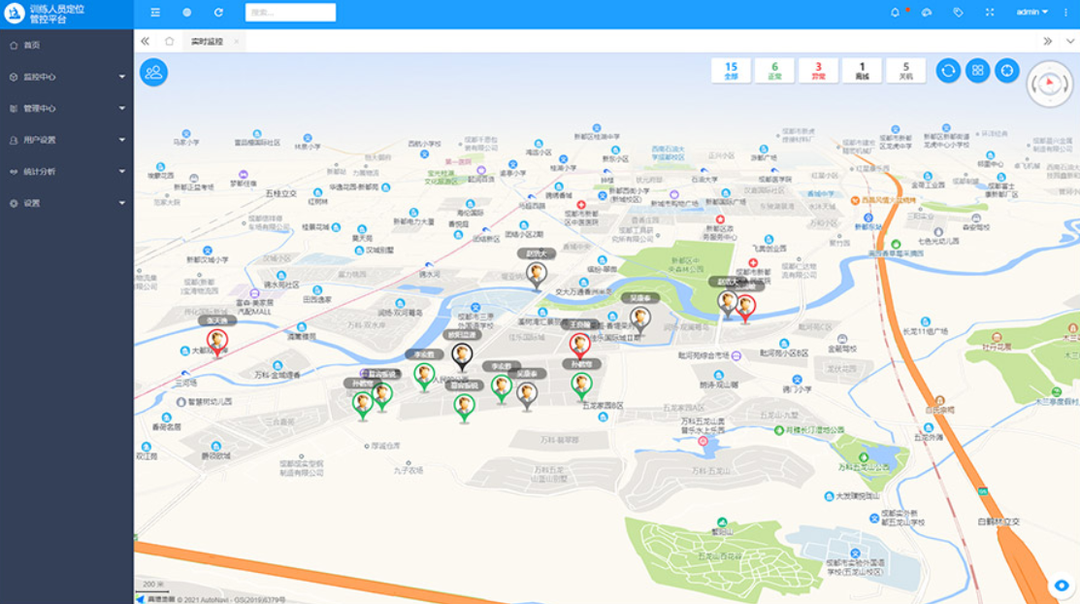Expand the 设置 sidebar menu
The height and width of the screenshot is (604, 1080).
pyautogui.click(x=67, y=203)
